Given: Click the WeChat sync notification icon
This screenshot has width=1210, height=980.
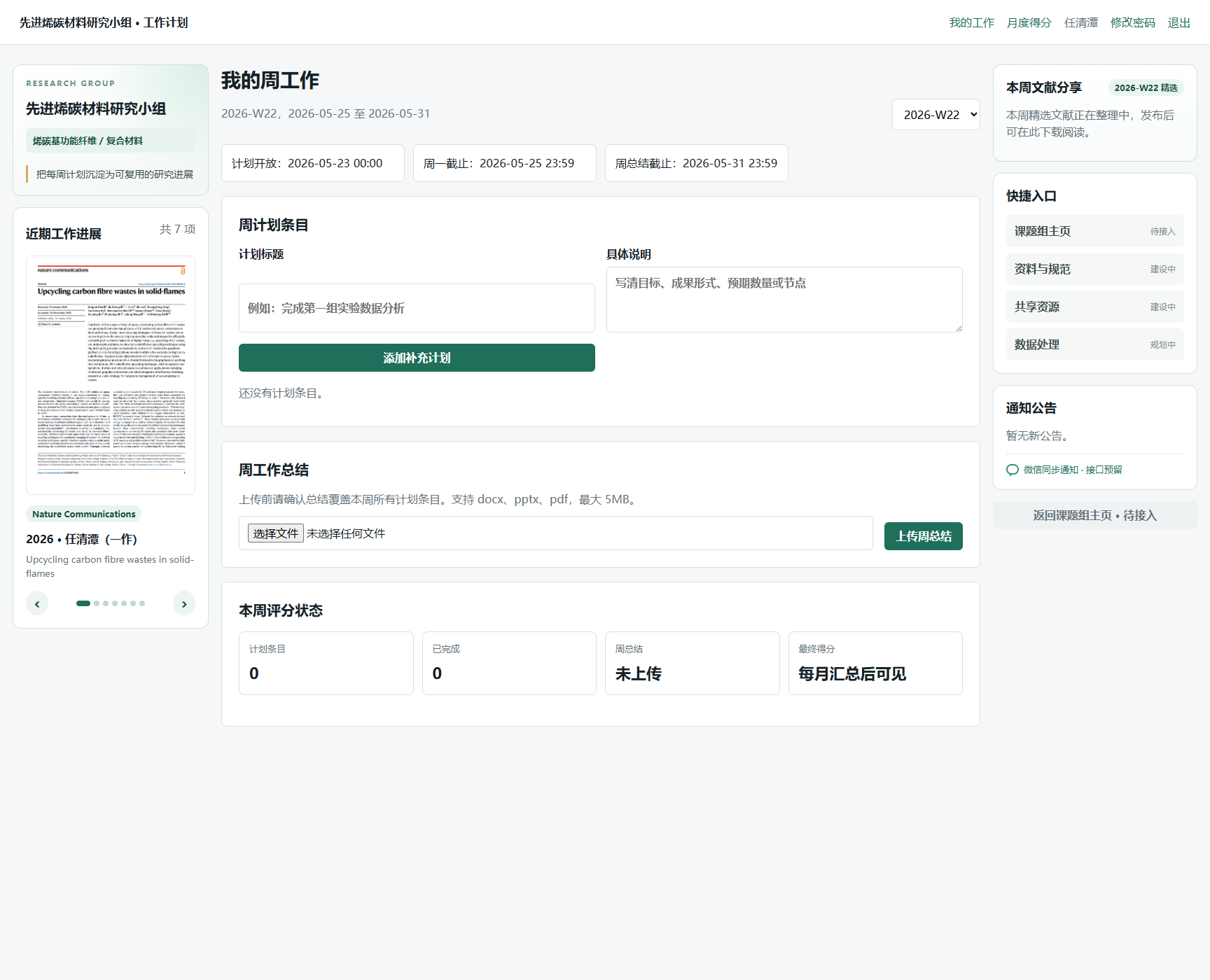Looking at the screenshot, I should pyautogui.click(x=1013, y=470).
